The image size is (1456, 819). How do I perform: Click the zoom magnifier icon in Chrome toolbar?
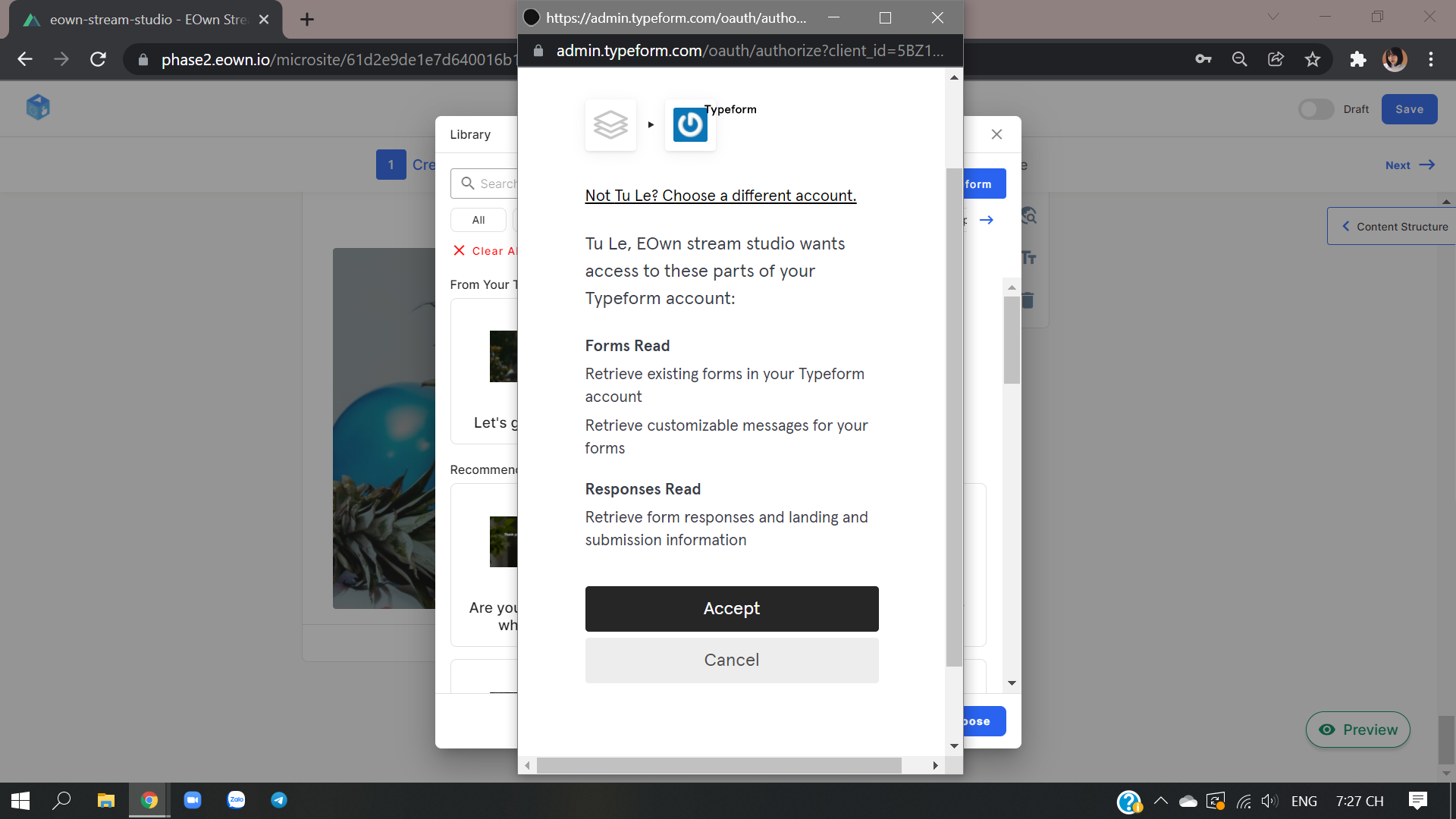(x=1240, y=59)
